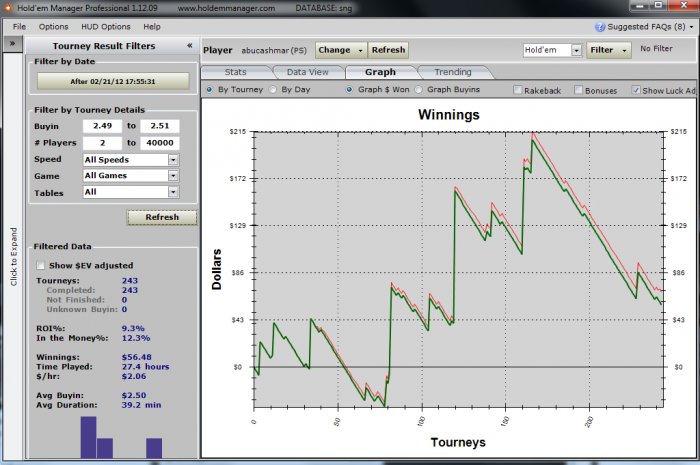Open the Speed All Speeds dropdown
Screen dimensions: 700x465
(173, 160)
